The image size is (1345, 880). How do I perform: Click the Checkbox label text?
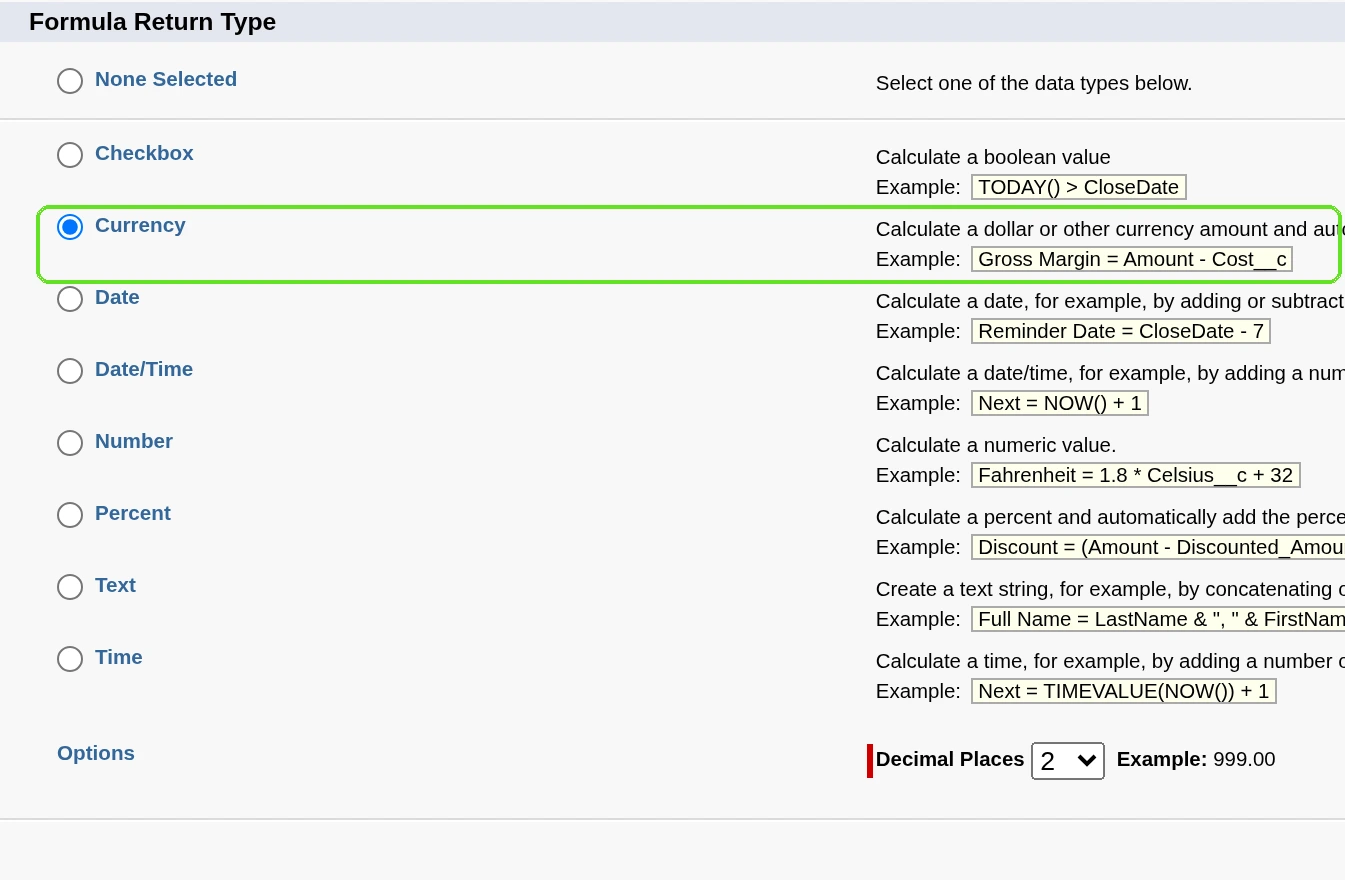coord(144,153)
